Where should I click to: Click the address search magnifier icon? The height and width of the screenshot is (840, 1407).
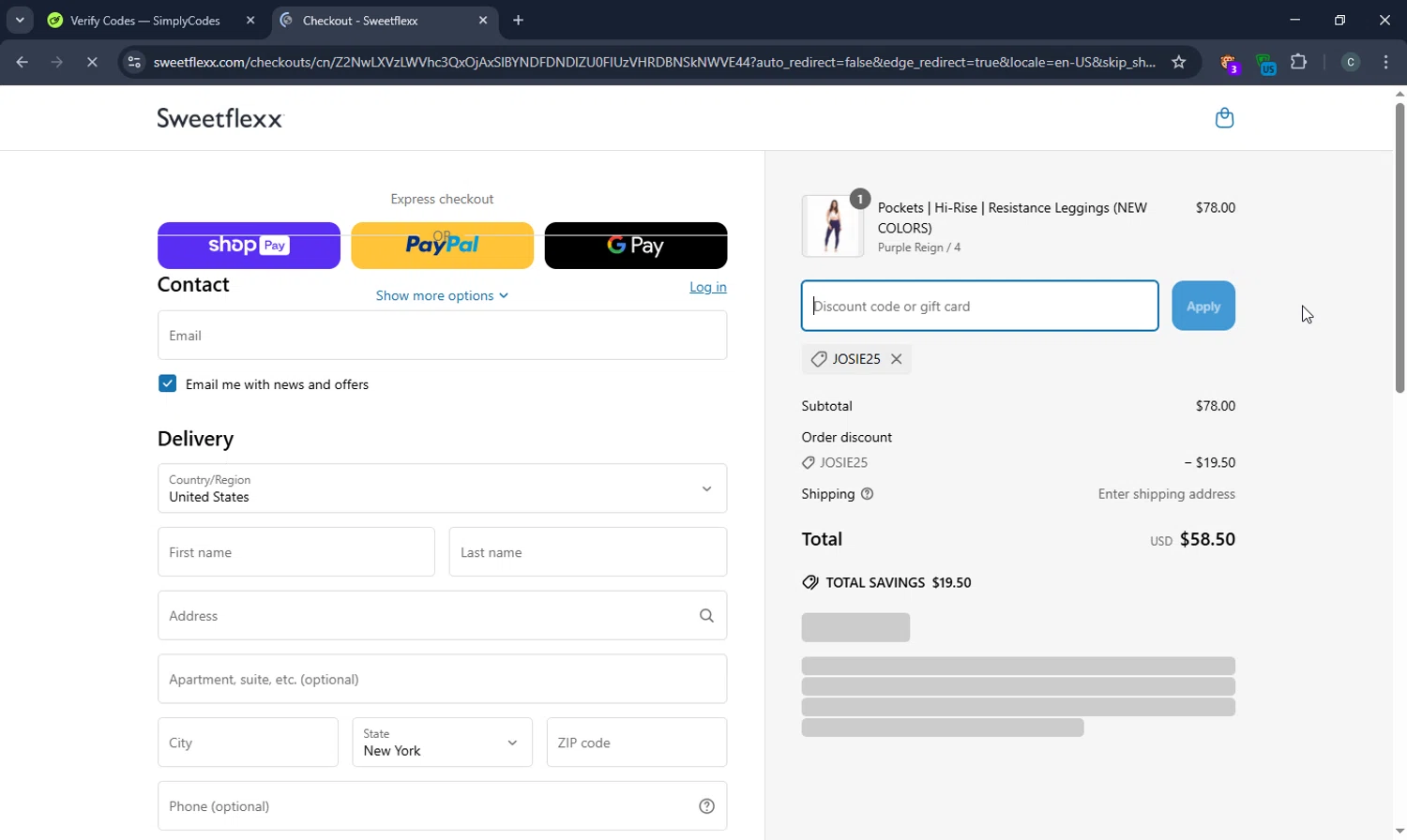706,616
